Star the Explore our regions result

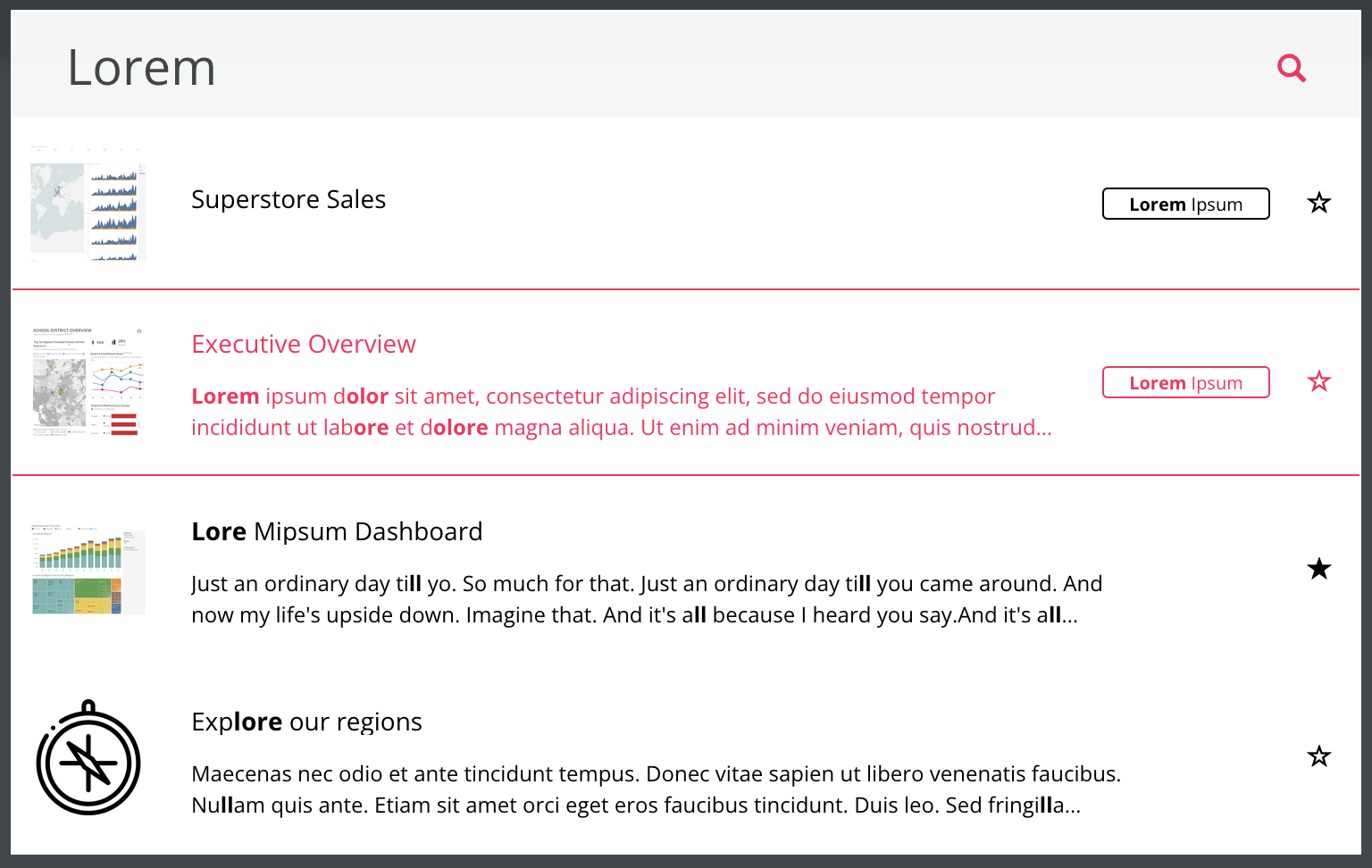[x=1318, y=756]
